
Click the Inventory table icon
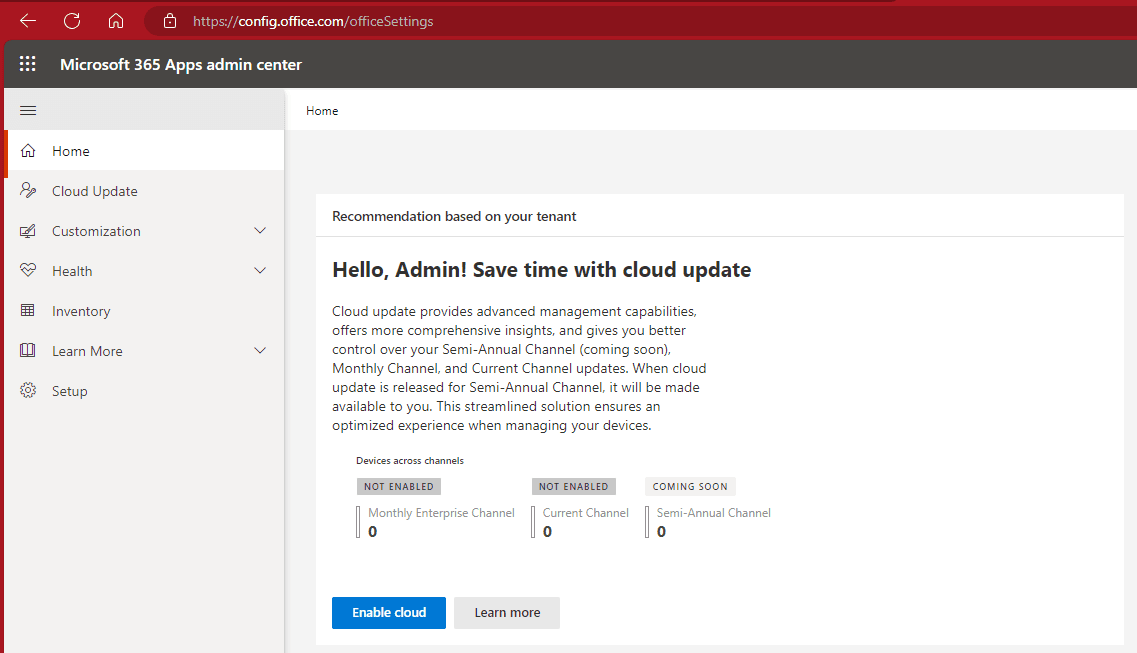pos(28,310)
